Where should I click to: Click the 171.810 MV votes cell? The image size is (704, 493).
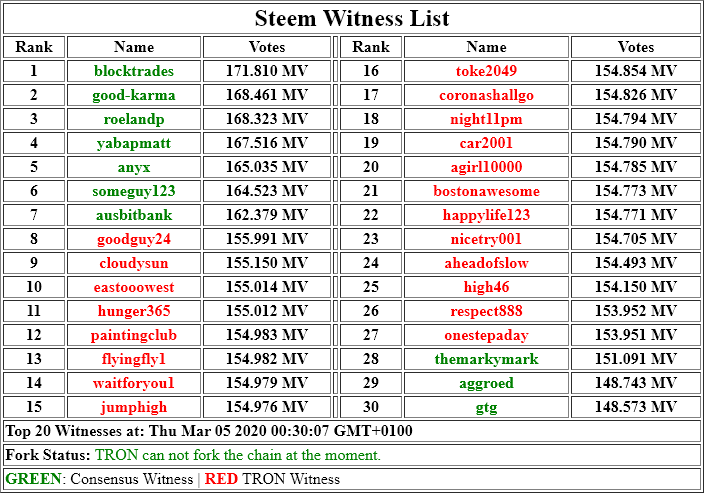[x=267, y=71]
